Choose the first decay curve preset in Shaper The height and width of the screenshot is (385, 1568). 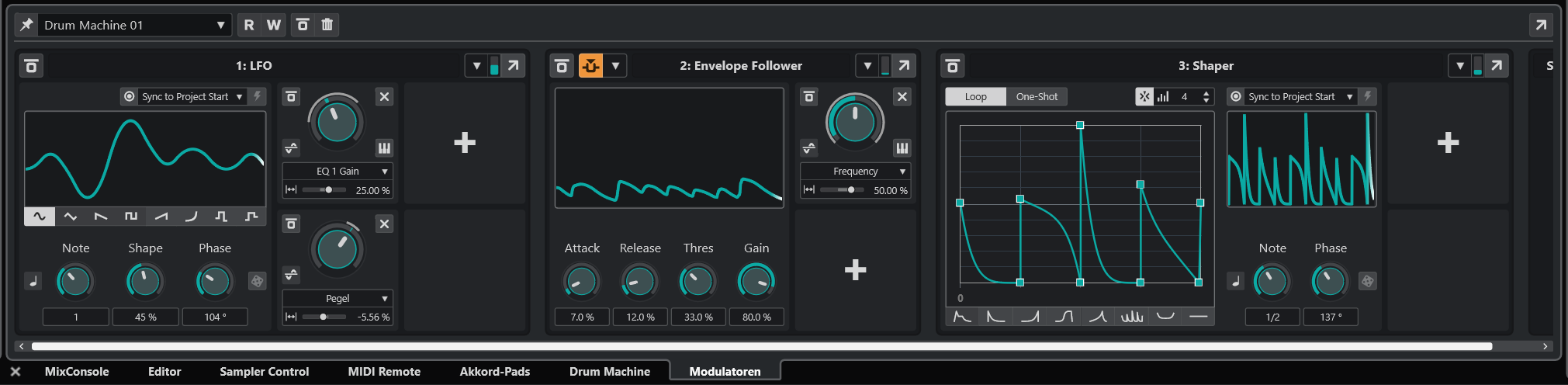tap(962, 317)
